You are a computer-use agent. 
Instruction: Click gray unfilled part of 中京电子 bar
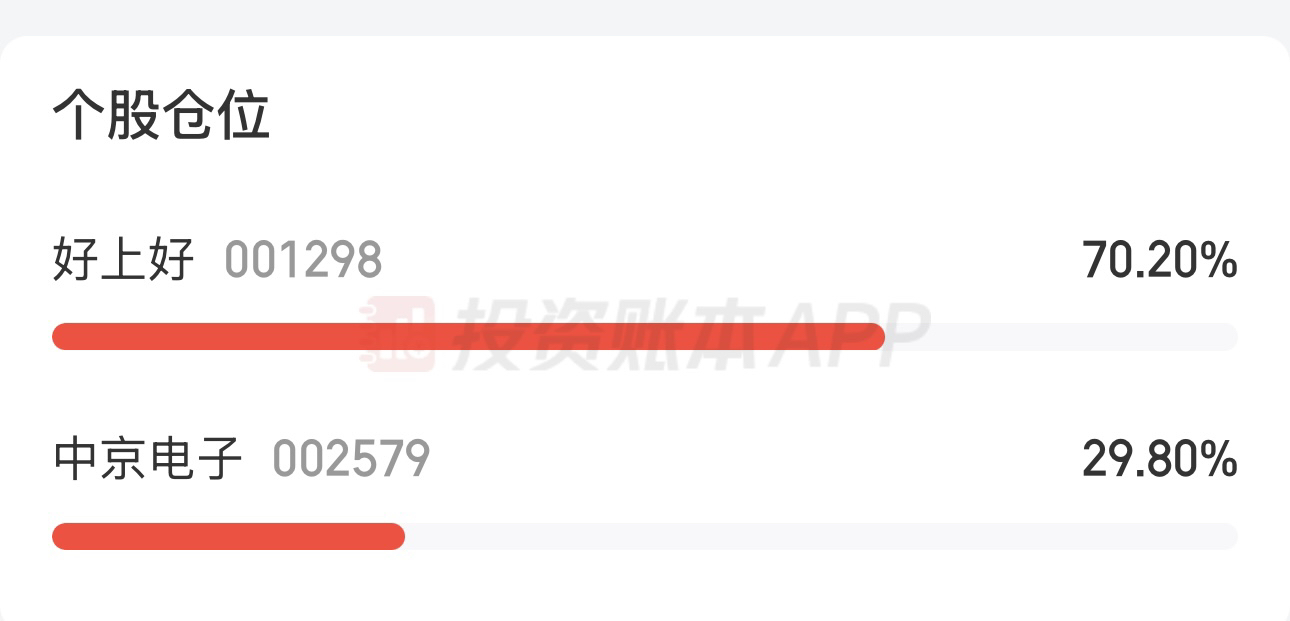[x=821, y=536]
